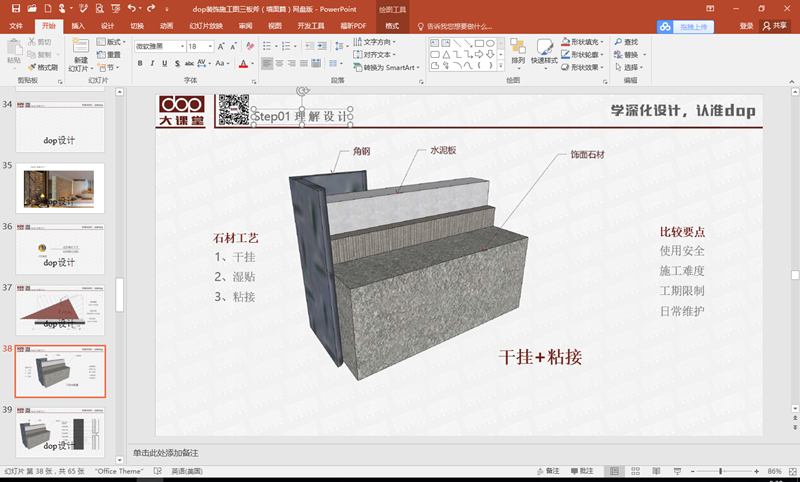Open the File (文件) tab

[x=16, y=26]
